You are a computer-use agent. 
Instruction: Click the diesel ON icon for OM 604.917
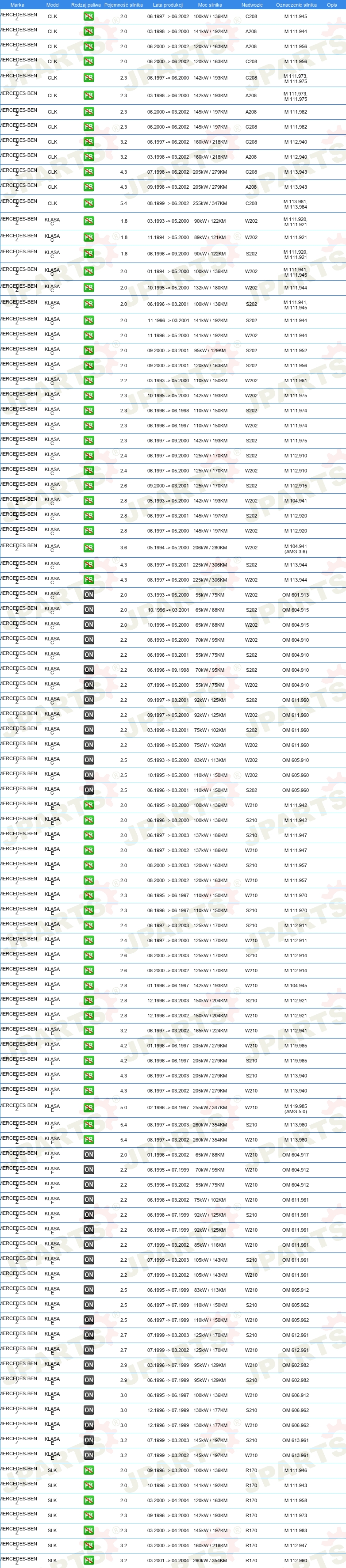coord(89,1155)
